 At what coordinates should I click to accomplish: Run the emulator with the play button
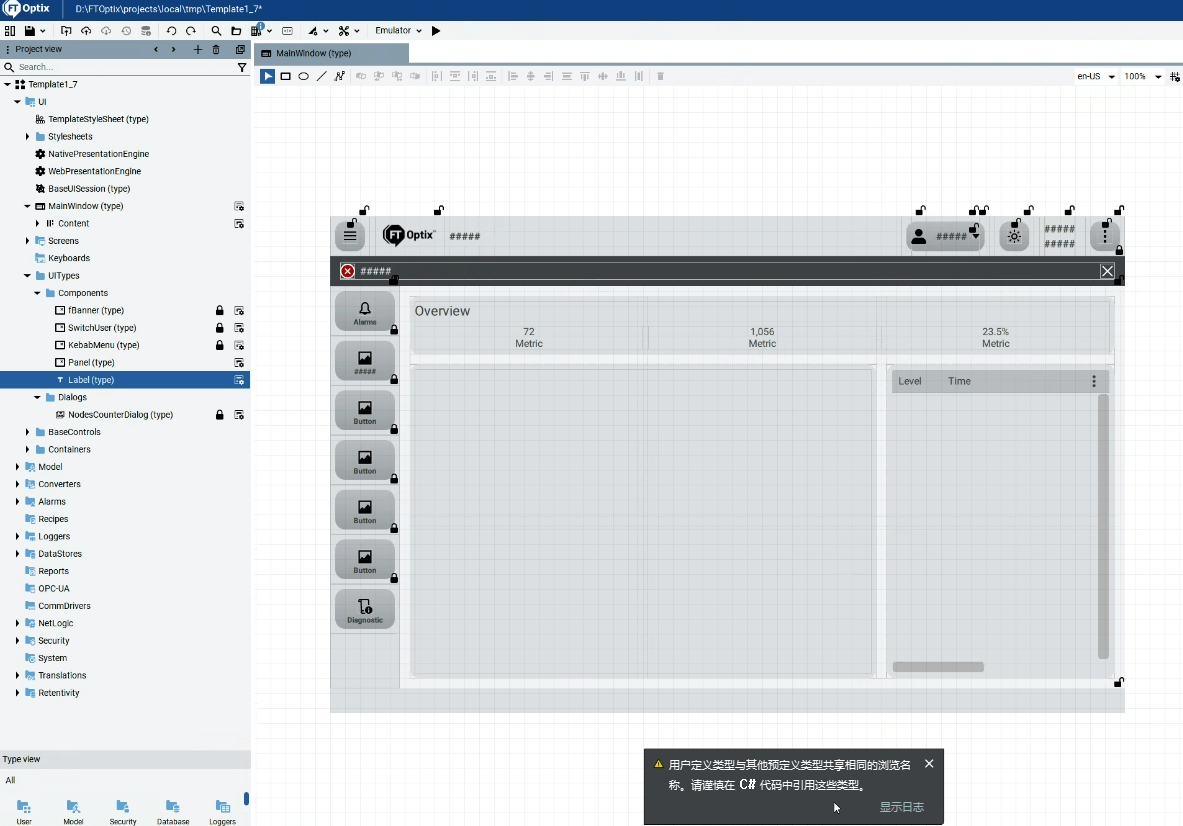pos(436,31)
